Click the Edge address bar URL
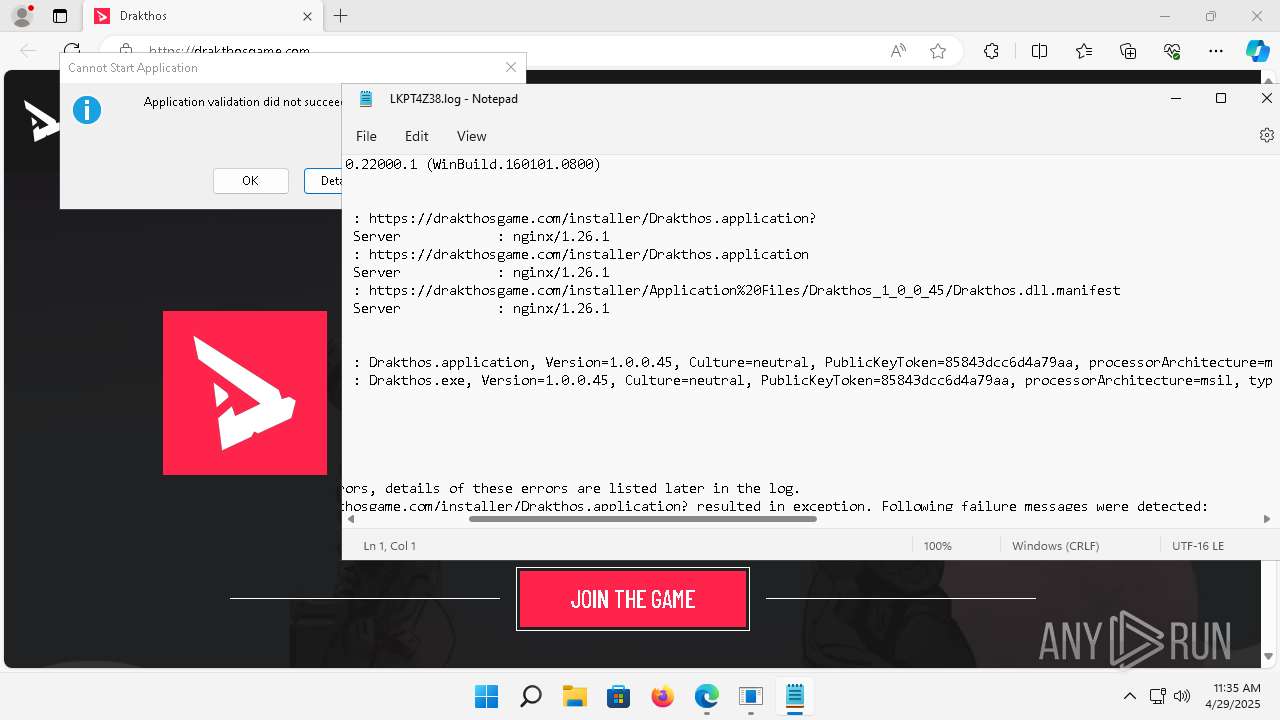This screenshot has height=720, width=1280. coord(229,50)
